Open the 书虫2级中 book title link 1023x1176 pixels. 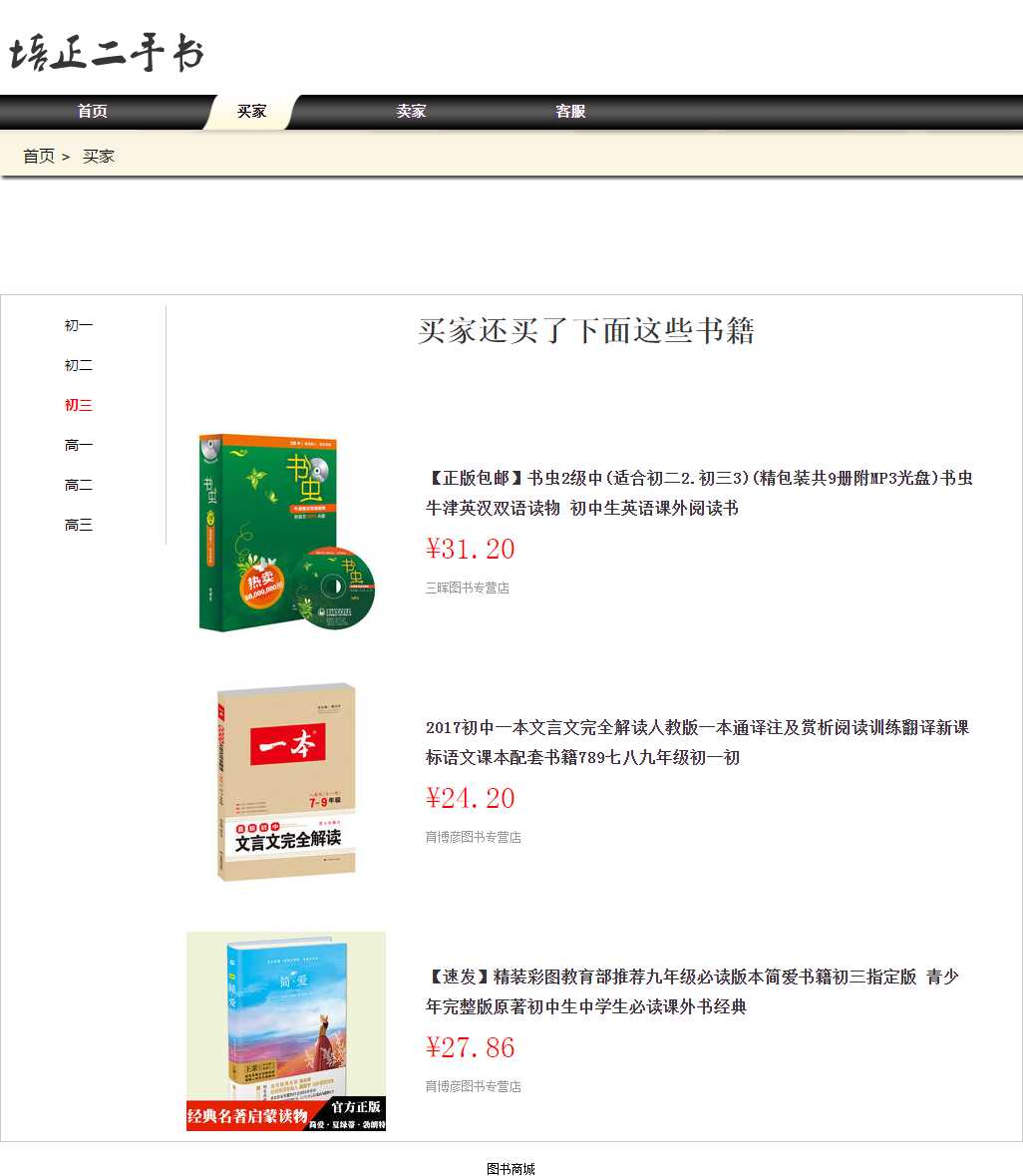pos(698,493)
